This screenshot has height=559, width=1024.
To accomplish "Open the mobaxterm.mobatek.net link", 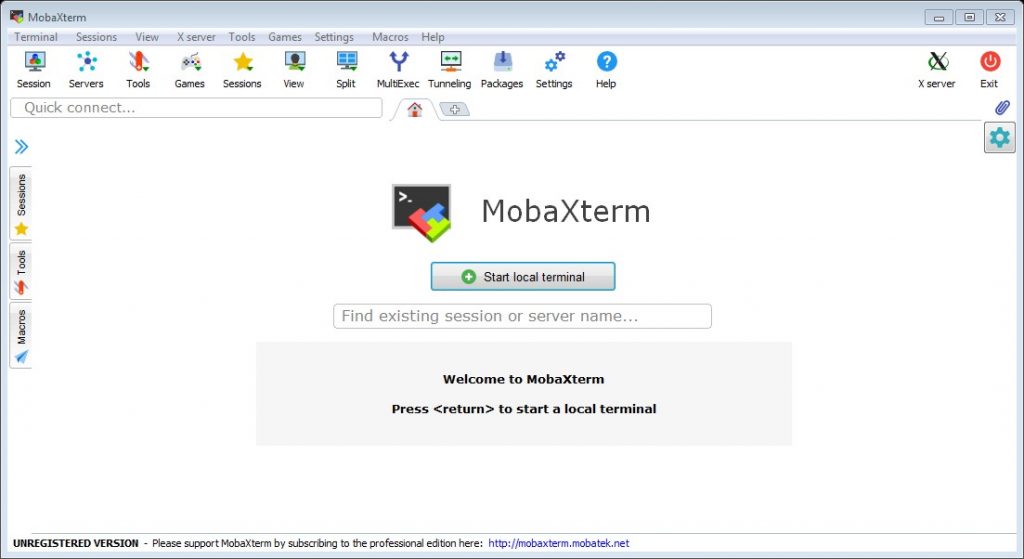I will click(558, 543).
